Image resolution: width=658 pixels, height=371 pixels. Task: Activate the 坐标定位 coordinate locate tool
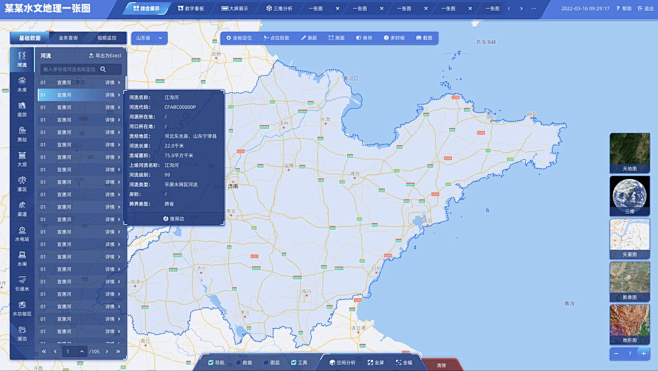(x=239, y=38)
